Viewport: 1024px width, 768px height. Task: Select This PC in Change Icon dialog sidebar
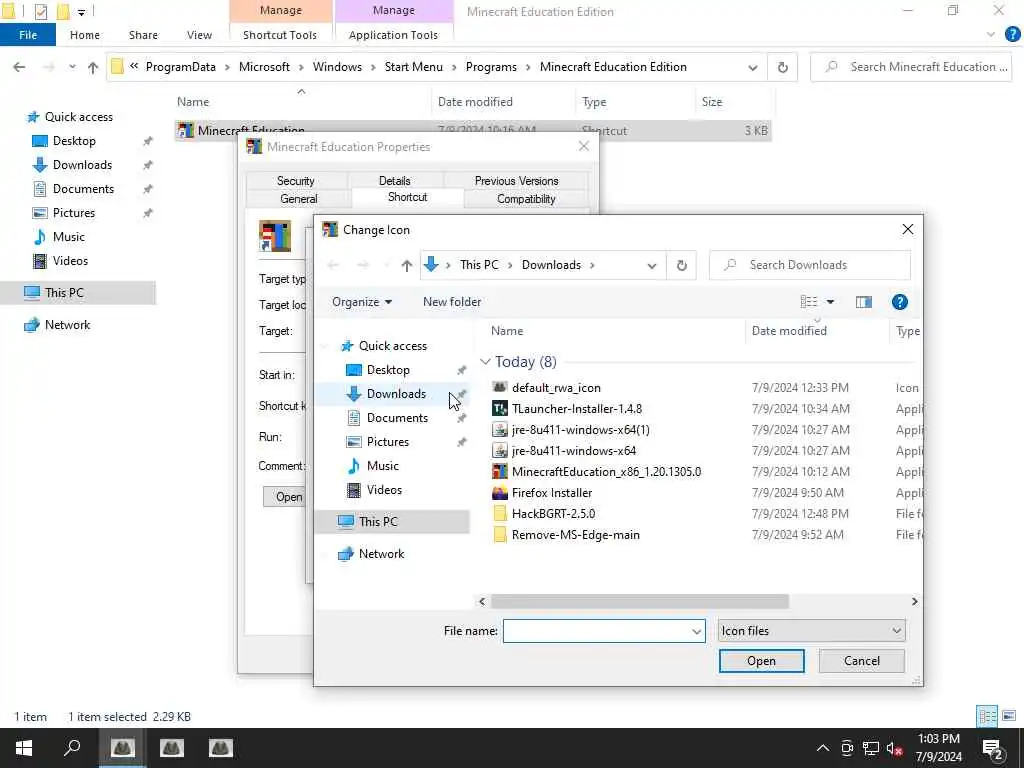377,522
